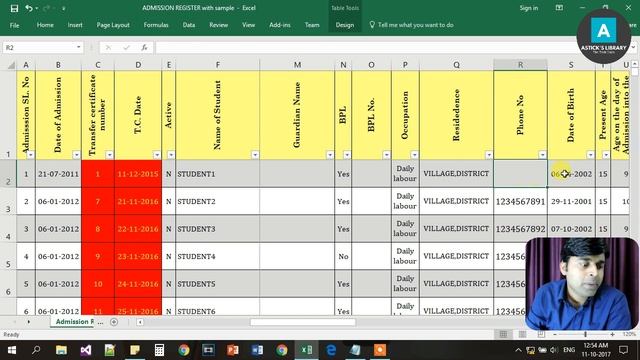Viewport: 640px width, 360px height.
Task: Click cell containing STUDENT1
Action: click(x=218, y=174)
